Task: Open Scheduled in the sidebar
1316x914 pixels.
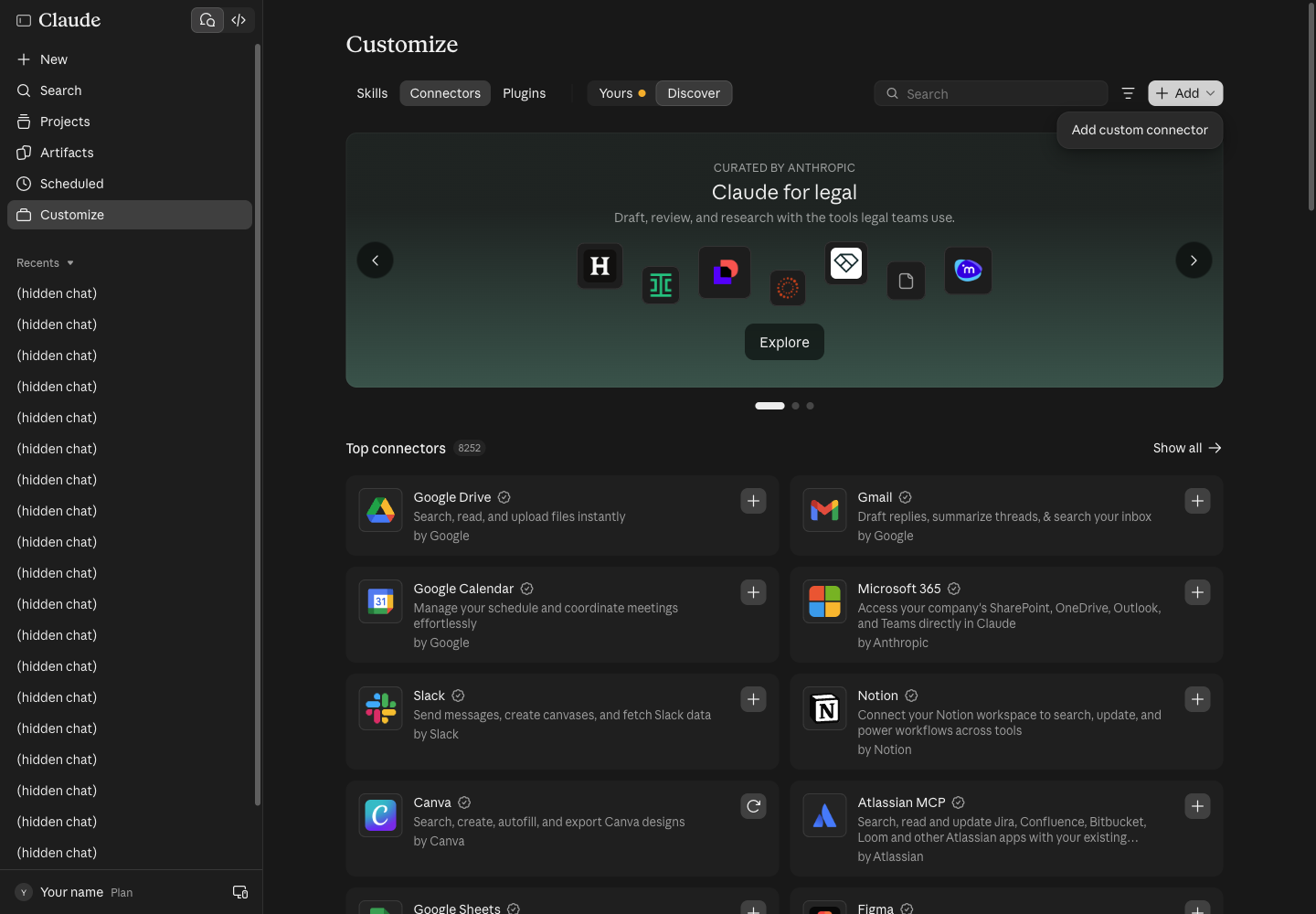Action: coord(130,184)
